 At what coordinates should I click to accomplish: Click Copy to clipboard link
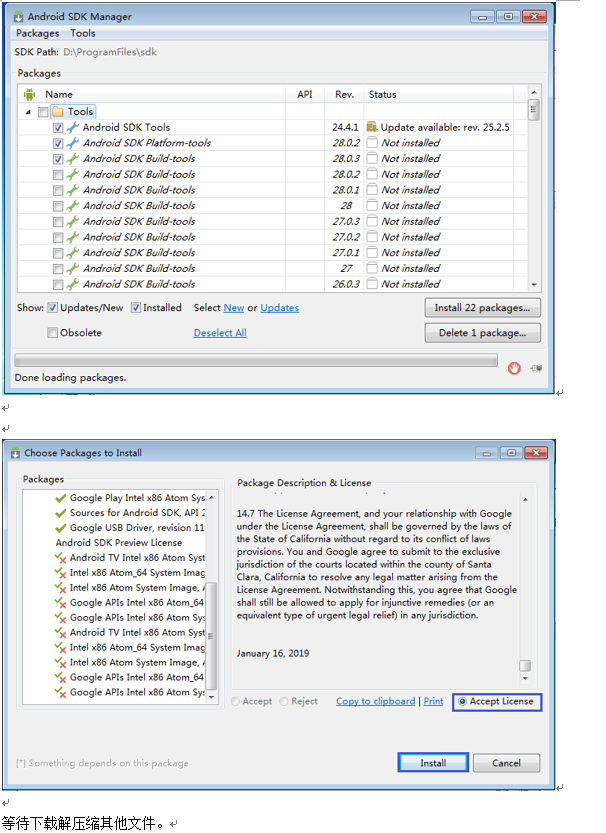[375, 701]
